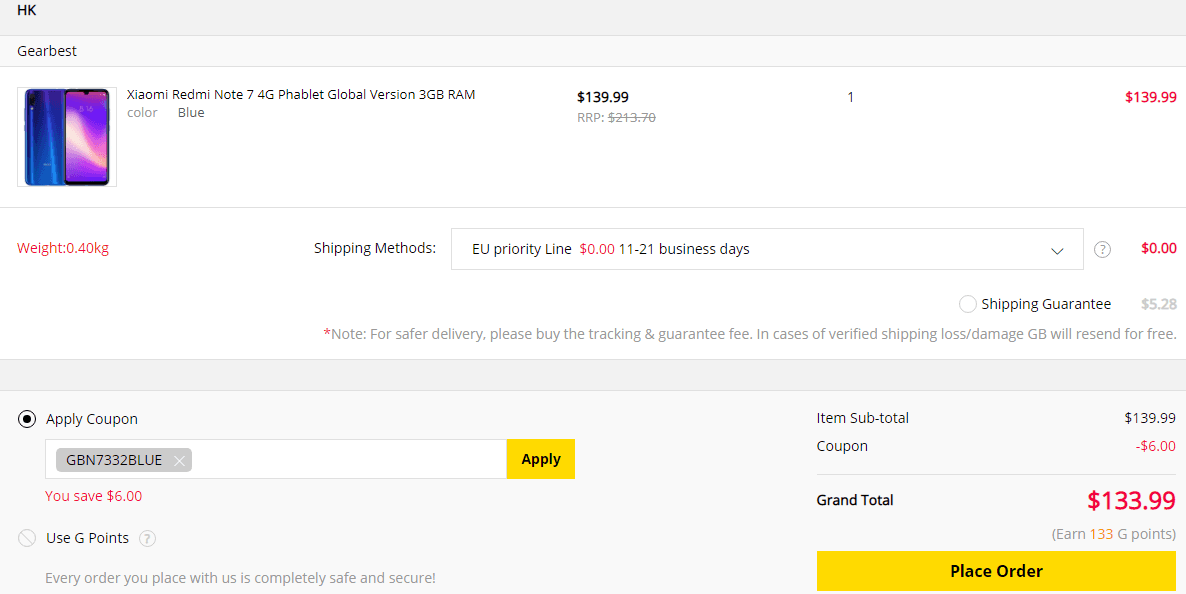Enable the Shipping Guarantee radio option
The image size is (1186, 594).
coord(967,304)
